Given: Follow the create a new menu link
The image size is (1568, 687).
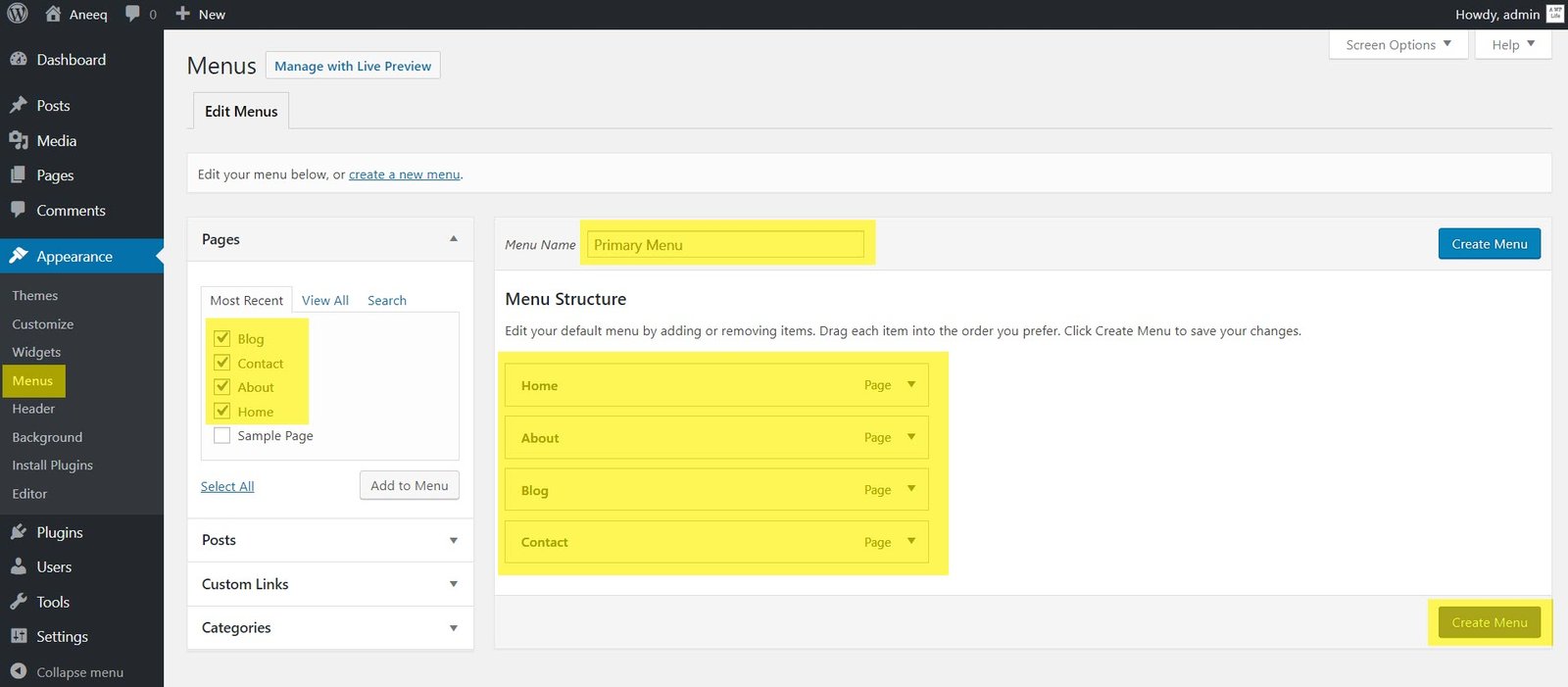Looking at the screenshot, I should point(404,174).
